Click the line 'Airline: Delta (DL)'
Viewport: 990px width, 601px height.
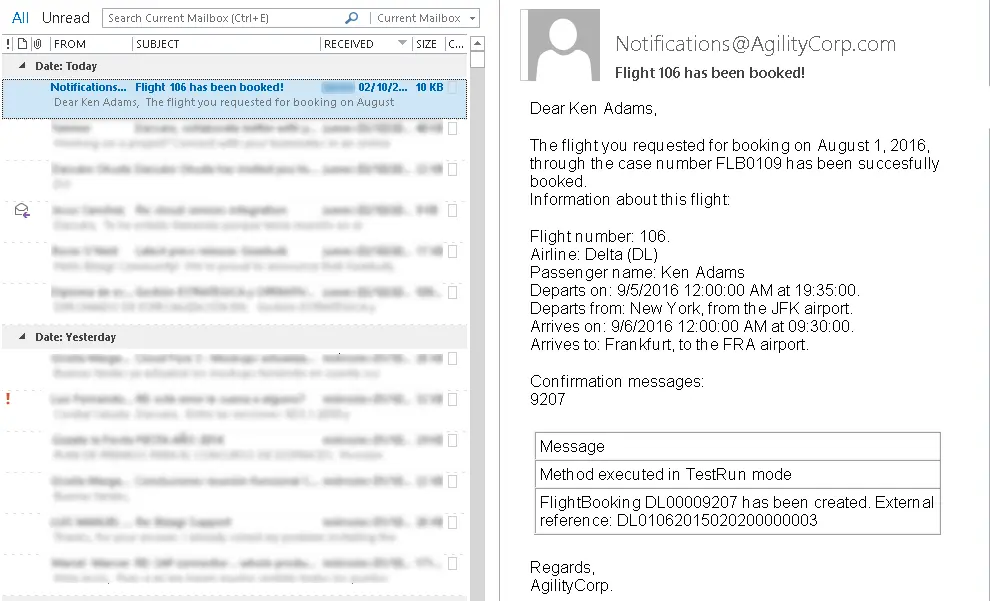click(593, 254)
